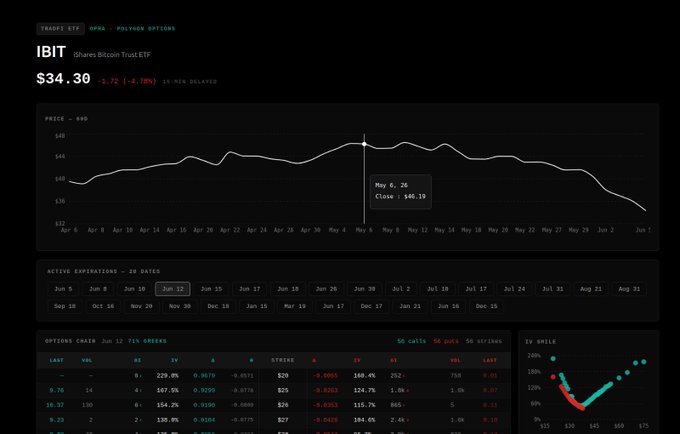The image size is (680, 434).
Task: Click the 56 calls count
Action: [x=412, y=341]
